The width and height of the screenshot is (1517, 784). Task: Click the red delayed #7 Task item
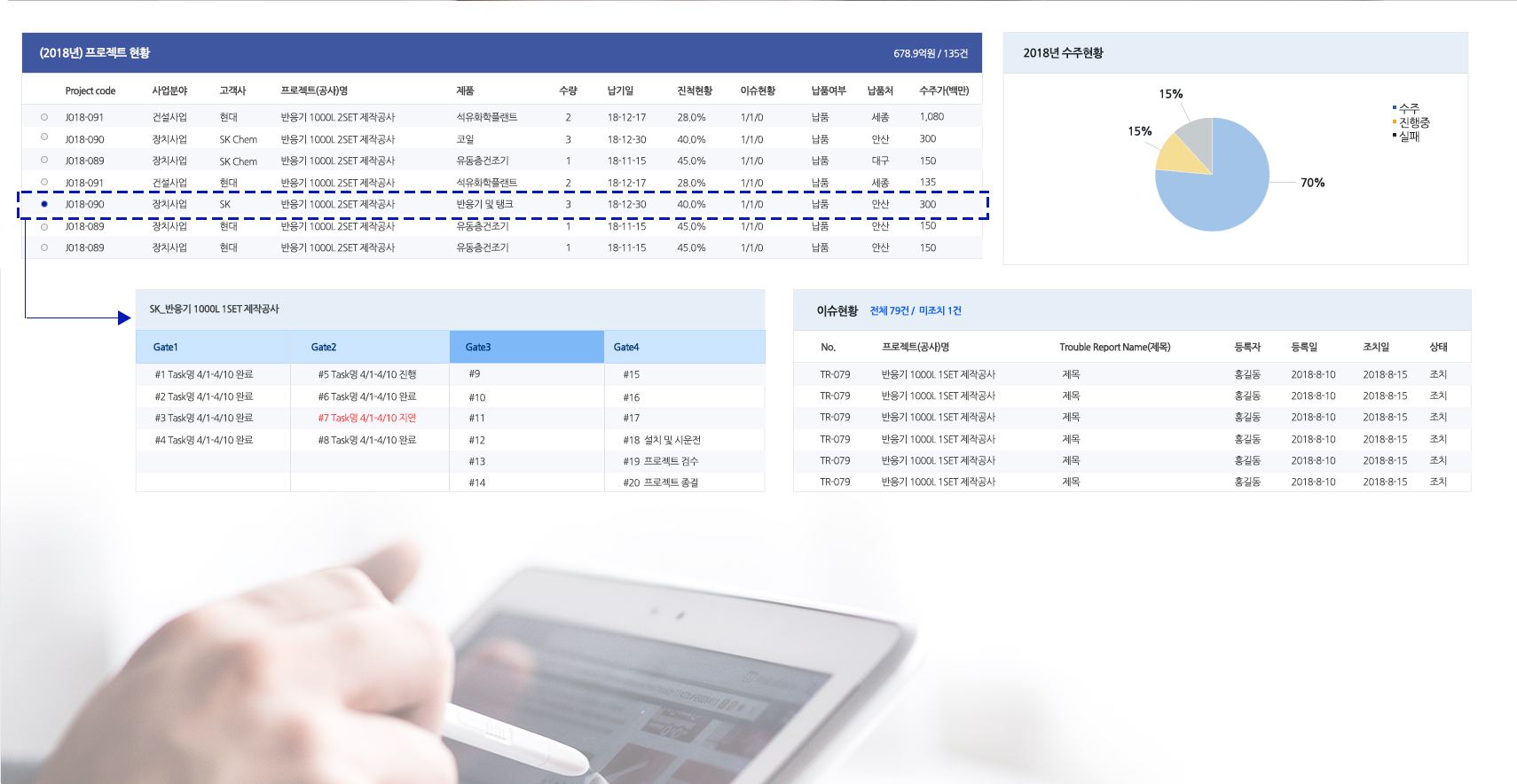tap(366, 418)
